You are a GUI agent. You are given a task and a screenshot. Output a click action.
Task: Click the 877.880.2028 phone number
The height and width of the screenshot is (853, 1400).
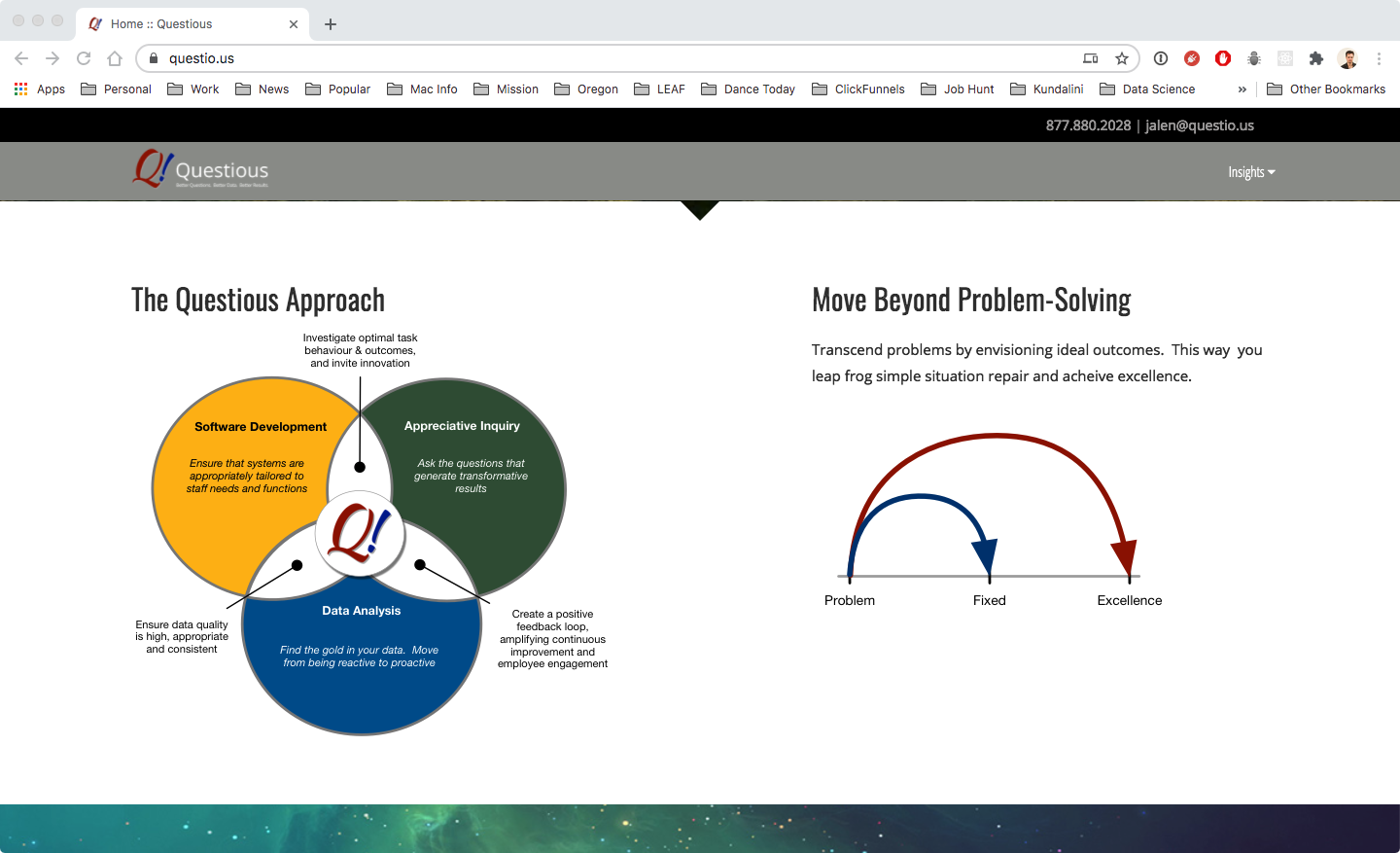click(x=1088, y=125)
